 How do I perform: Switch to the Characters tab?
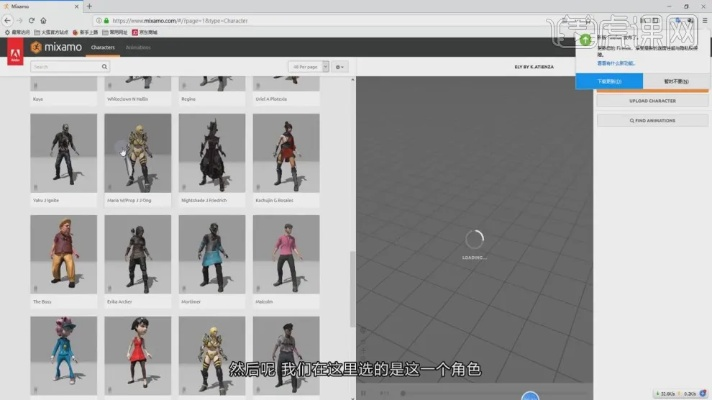[x=103, y=47]
